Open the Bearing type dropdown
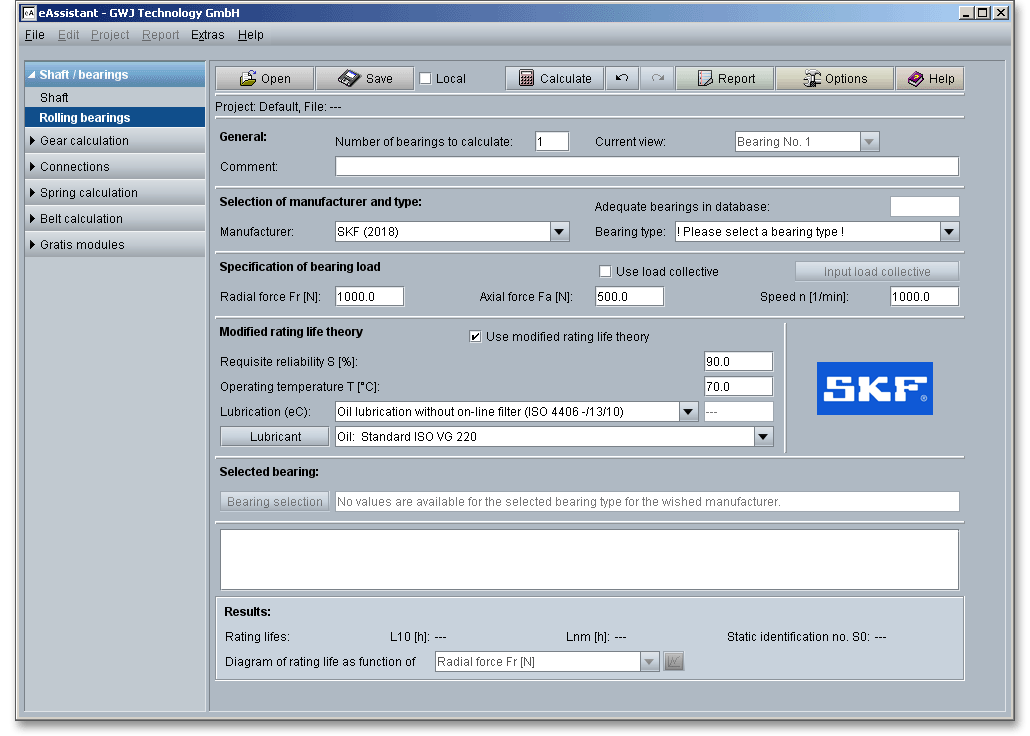Viewport: 1030px width, 736px height. tap(948, 232)
